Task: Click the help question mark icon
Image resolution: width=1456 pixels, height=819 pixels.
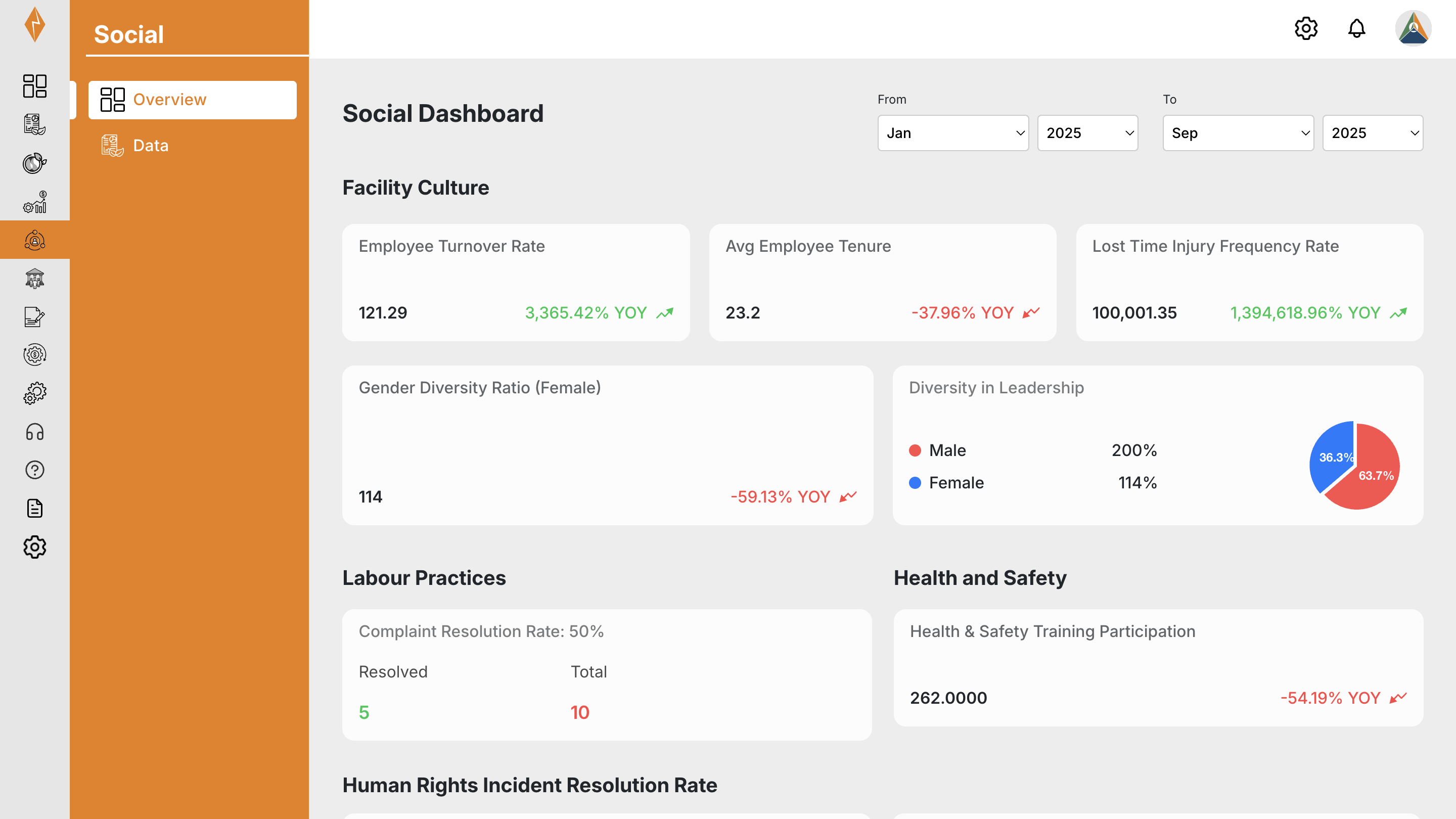Action: click(34, 470)
